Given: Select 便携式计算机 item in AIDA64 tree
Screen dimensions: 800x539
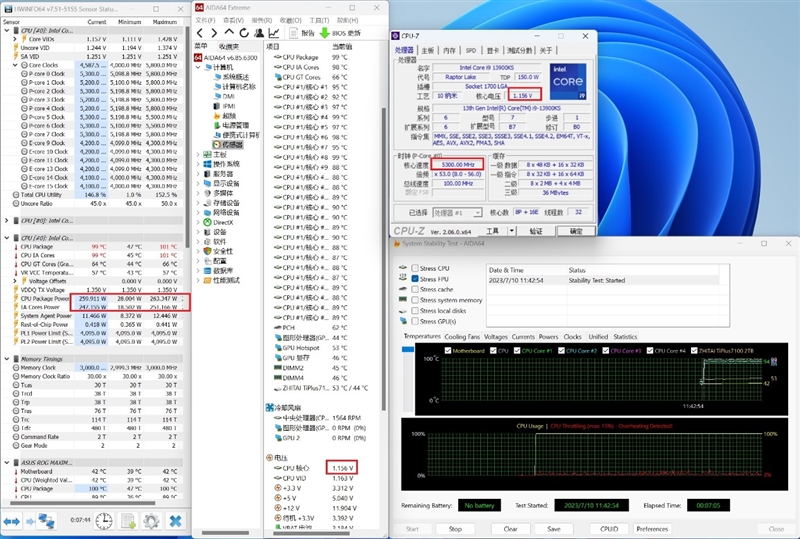Looking at the screenshot, I should (237, 135).
